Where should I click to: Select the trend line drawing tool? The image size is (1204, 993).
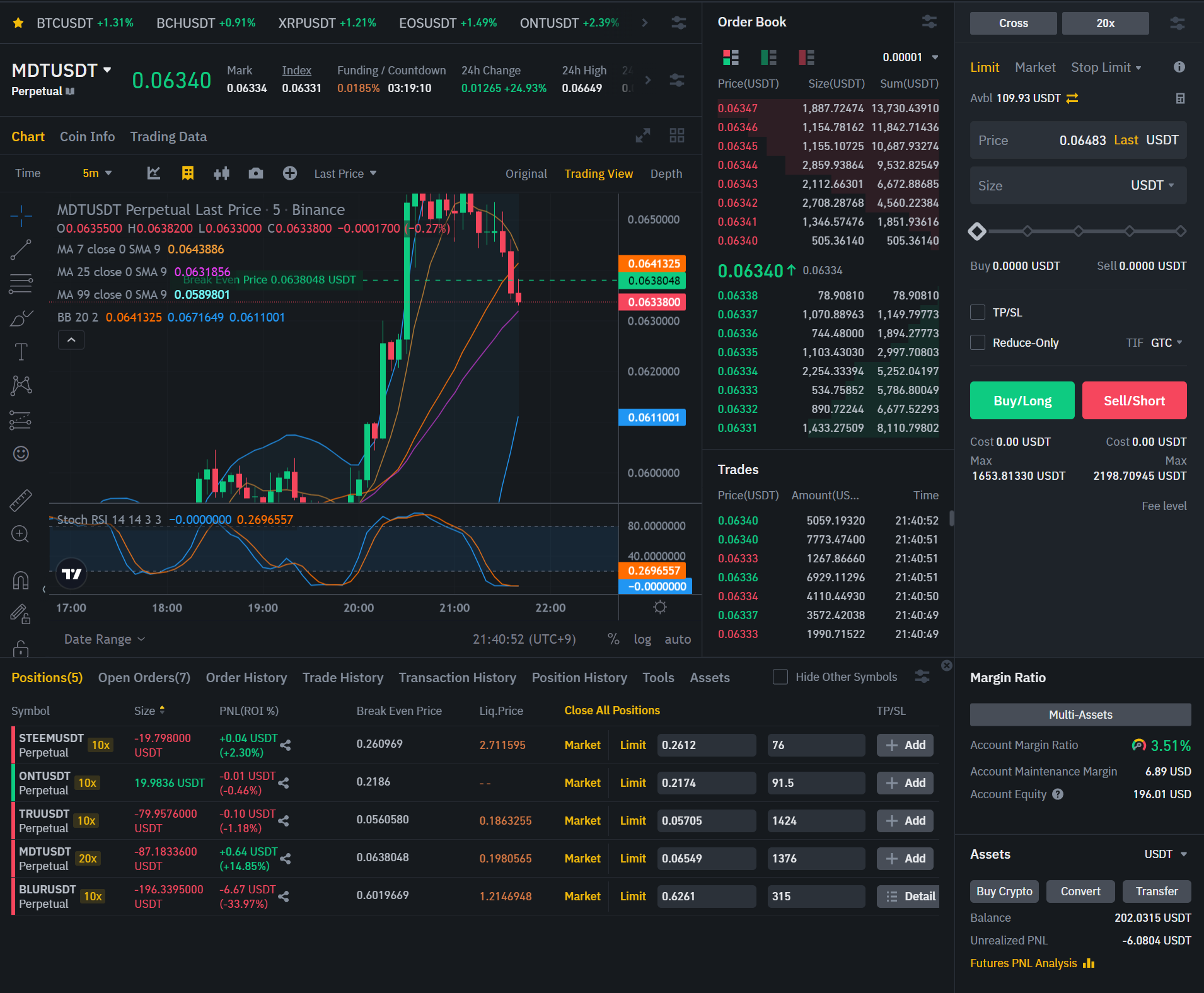(21, 250)
